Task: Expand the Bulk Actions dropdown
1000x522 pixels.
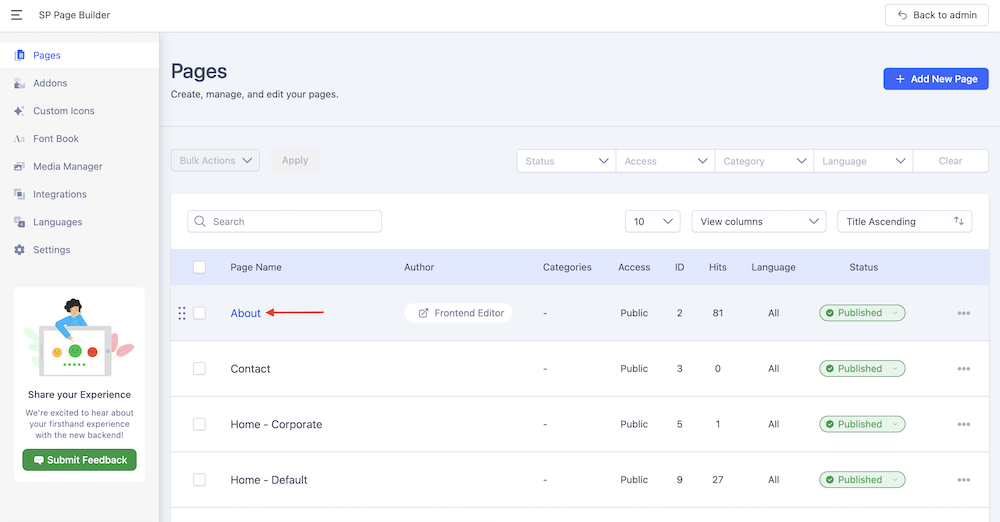Action: coord(215,161)
